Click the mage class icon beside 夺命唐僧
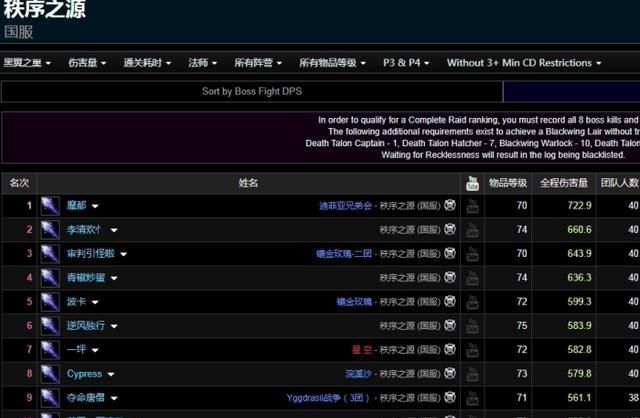Image resolution: width=640 pixels, height=418 pixels. pyautogui.click(x=50, y=398)
